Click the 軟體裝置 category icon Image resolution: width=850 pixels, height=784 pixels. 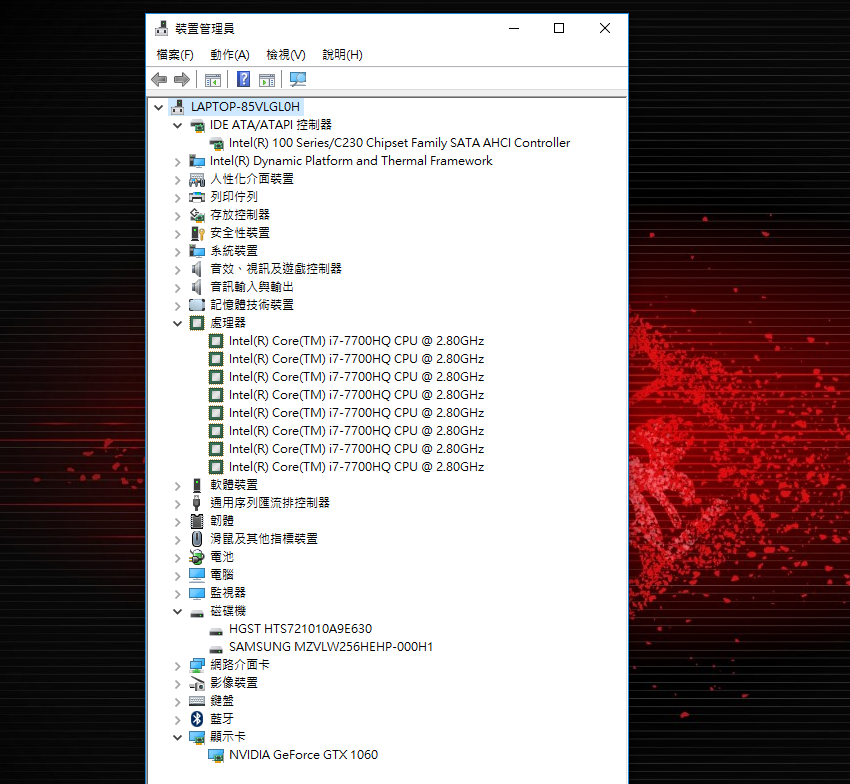pyautogui.click(x=197, y=485)
